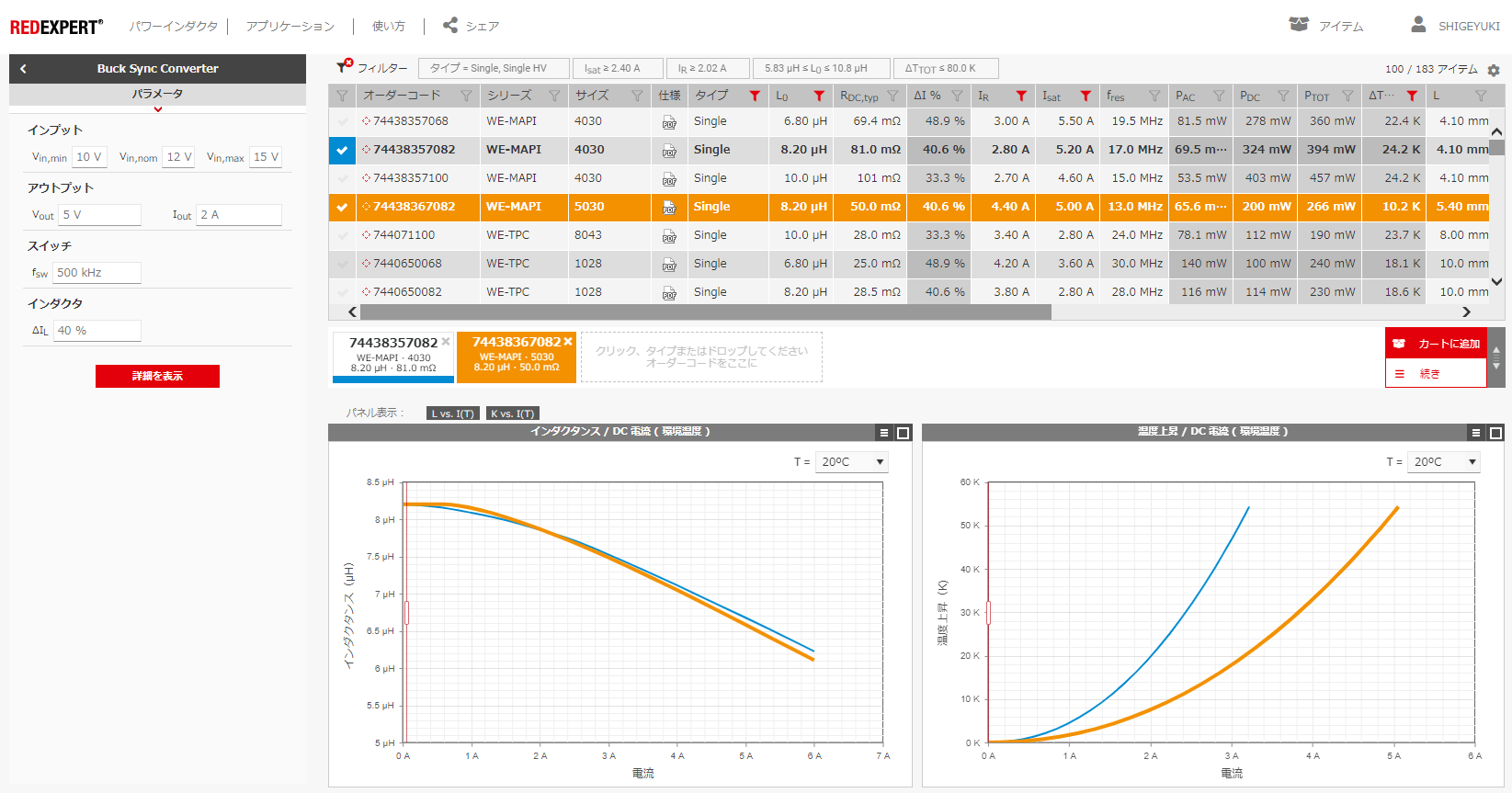This screenshot has height=793, width=1512.
Task: Go back using the Buck Sync Converter arrow
Action: pos(23,69)
